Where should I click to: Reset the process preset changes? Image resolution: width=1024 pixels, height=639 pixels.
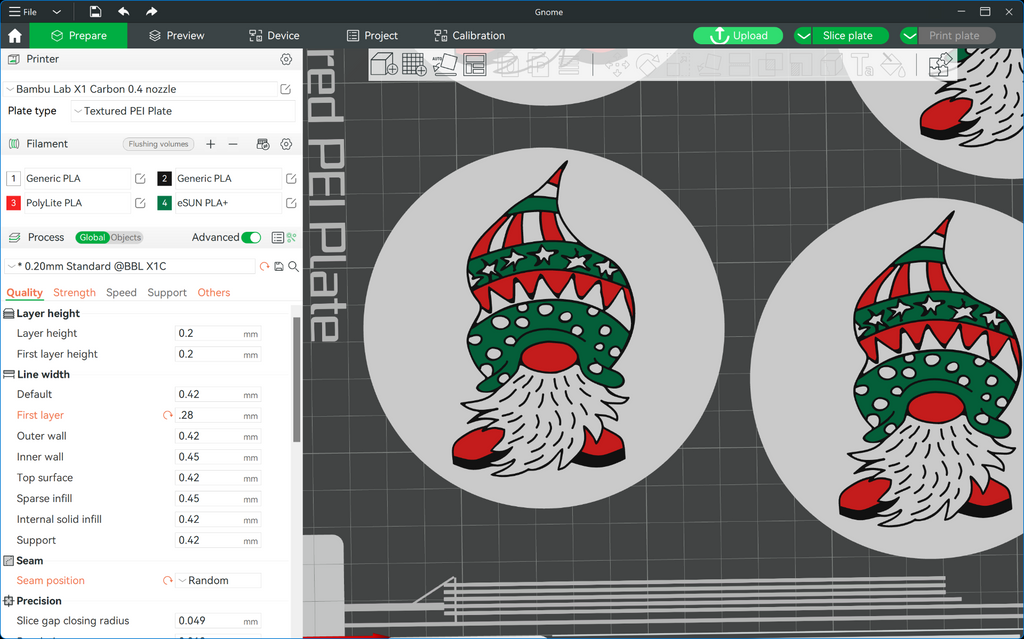click(x=264, y=266)
